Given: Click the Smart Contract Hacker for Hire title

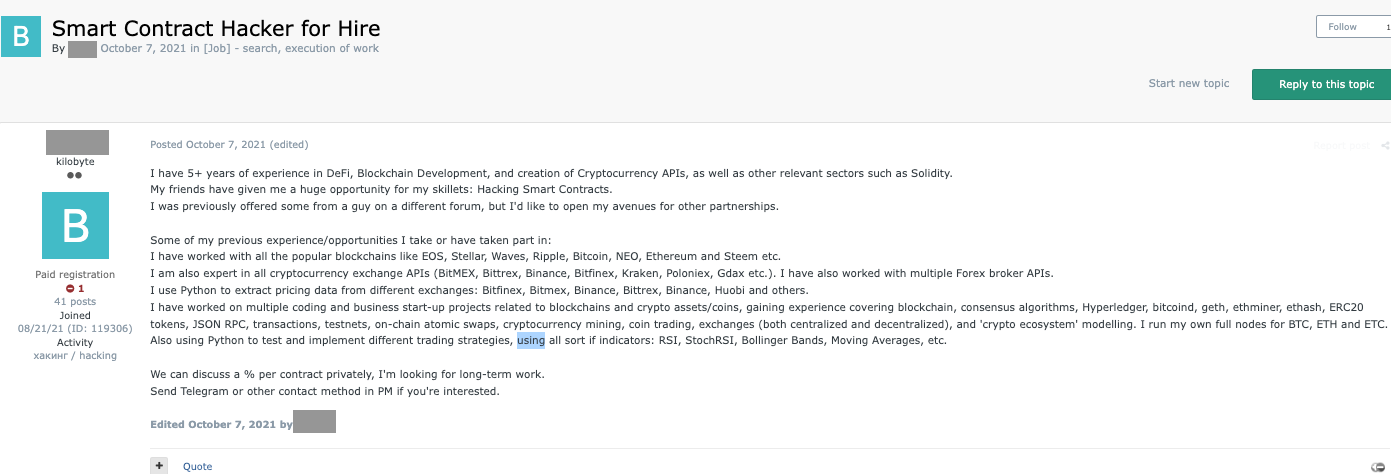Looking at the screenshot, I should (x=216, y=28).
